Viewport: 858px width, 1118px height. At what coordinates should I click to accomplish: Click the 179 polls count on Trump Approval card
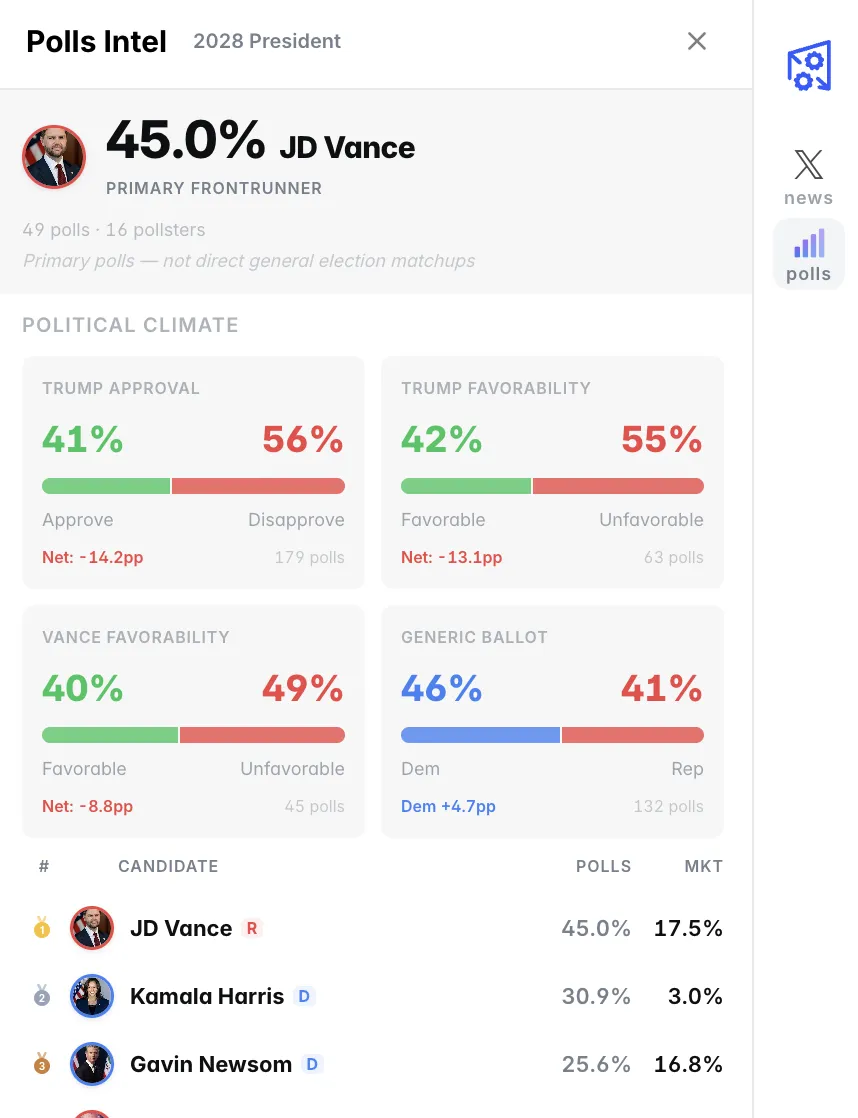coord(310,557)
